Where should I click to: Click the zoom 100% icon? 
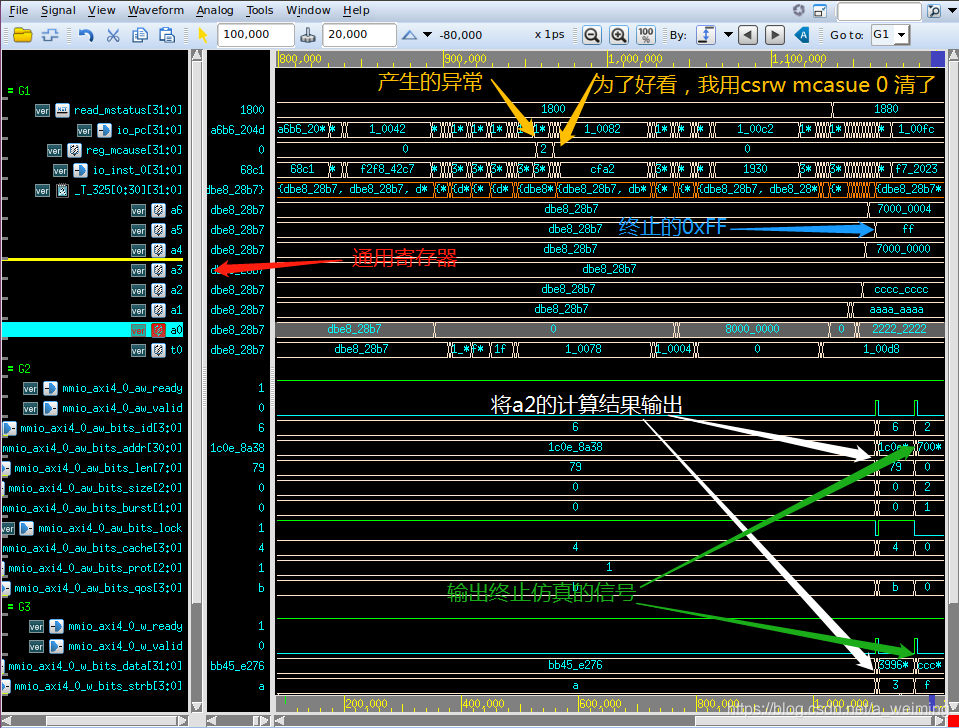pyautogui.click(x=645, y=35)
